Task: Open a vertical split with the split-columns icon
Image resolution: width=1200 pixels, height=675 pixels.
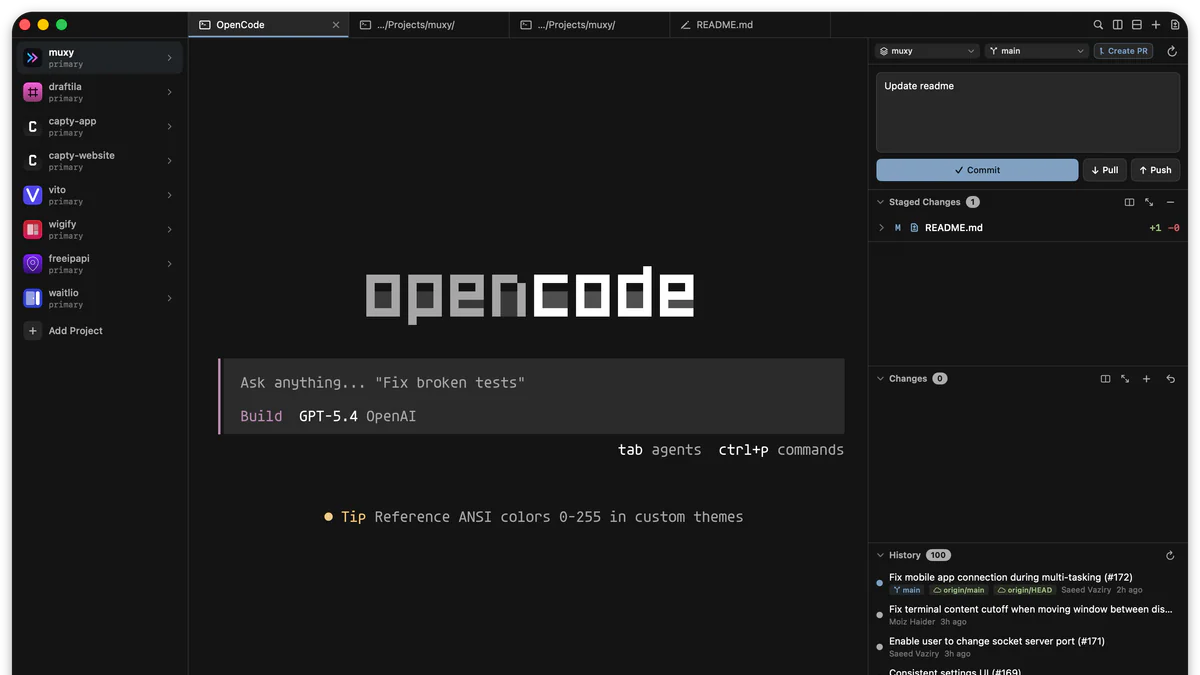Action: [1118, 24]
